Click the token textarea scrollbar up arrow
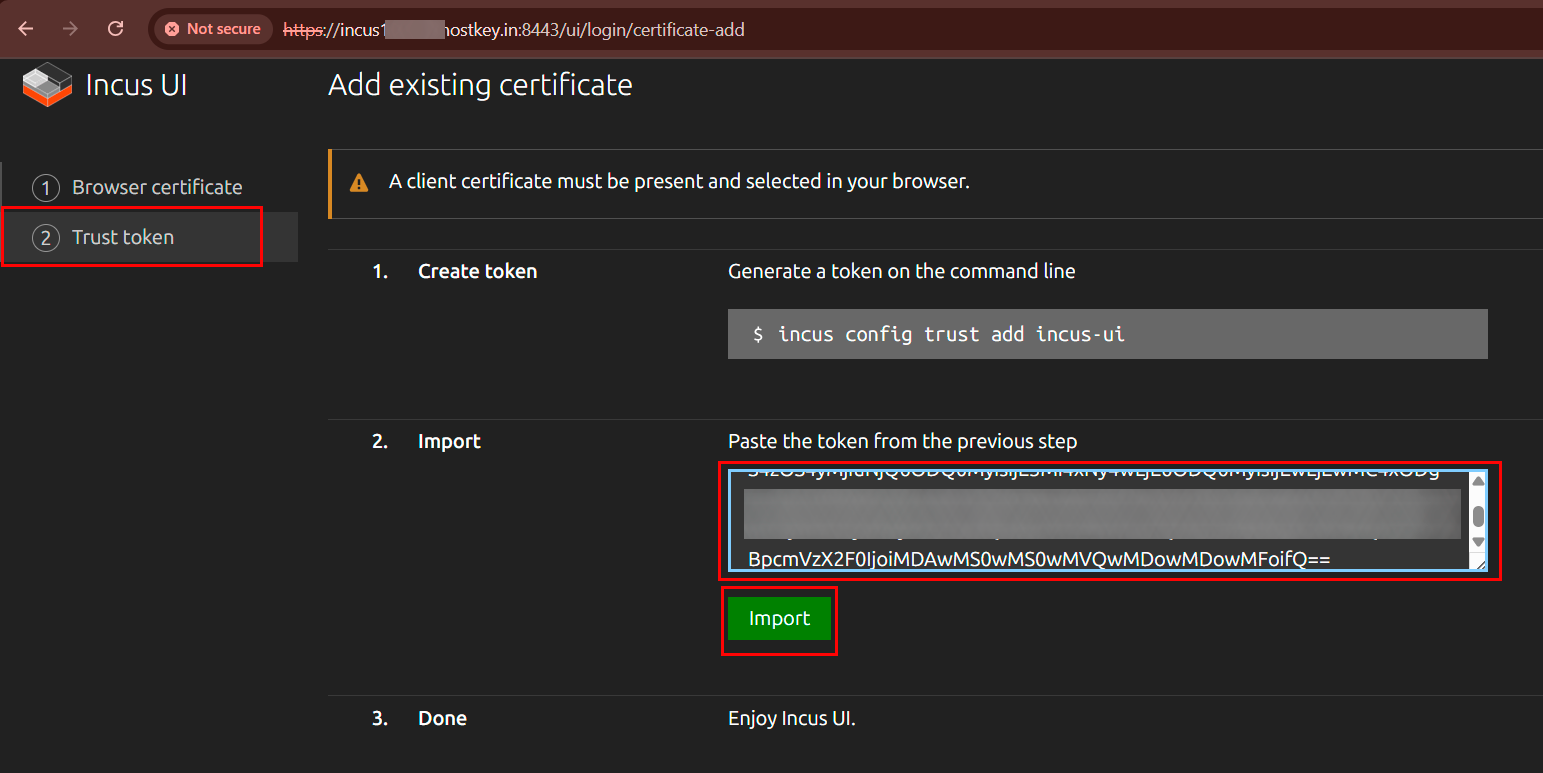 (x=1477, y=481)
